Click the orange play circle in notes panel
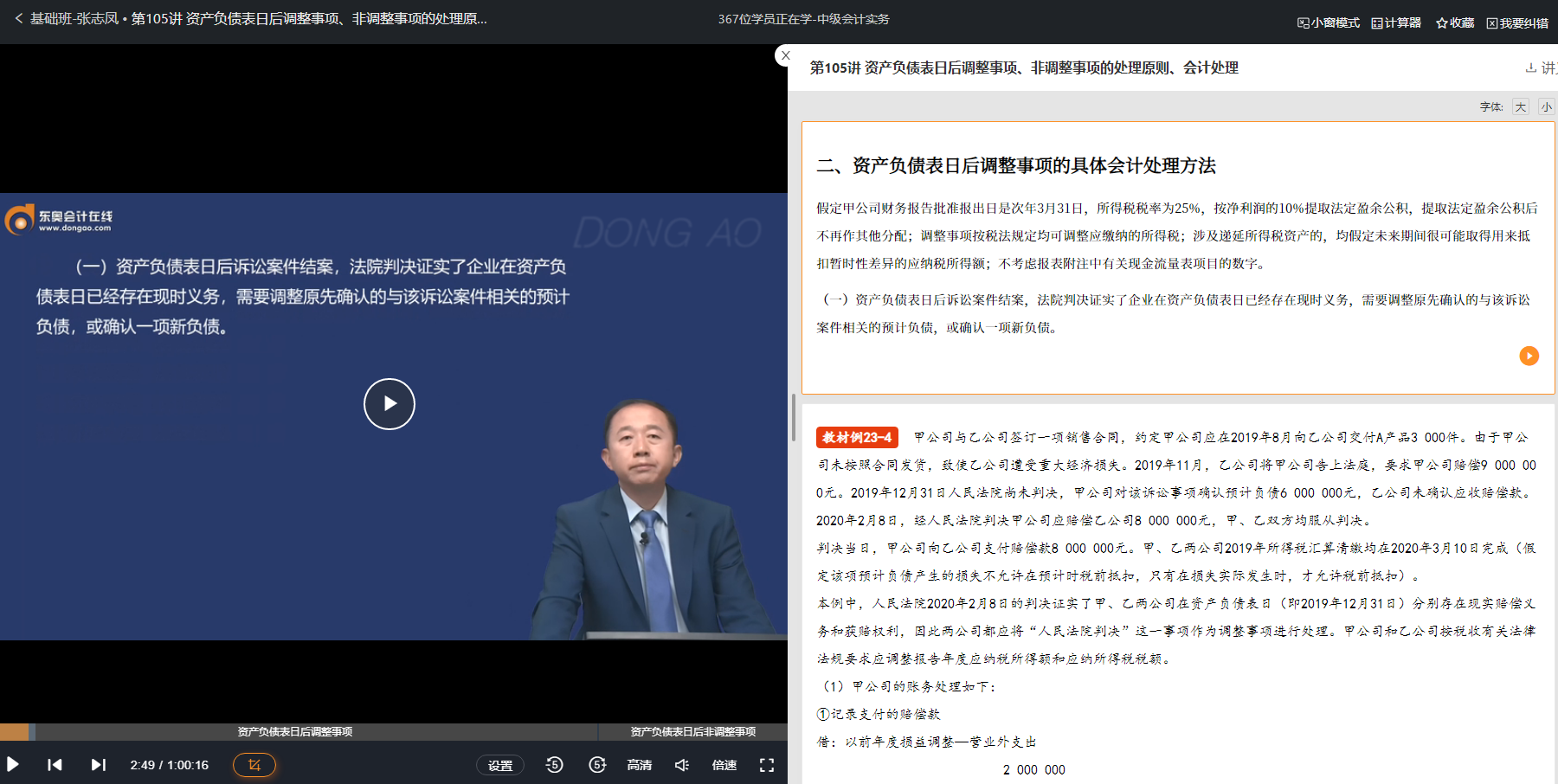Image resolution: width=1558 pixels, height=784 pixels. click(x=1529, y=356)
